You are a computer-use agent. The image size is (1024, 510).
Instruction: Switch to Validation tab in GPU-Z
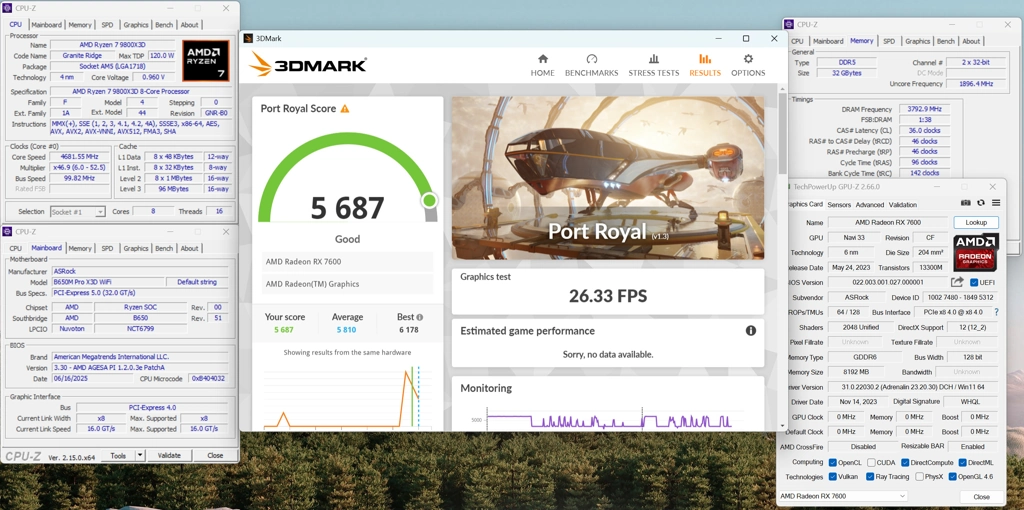pos(903,204)
